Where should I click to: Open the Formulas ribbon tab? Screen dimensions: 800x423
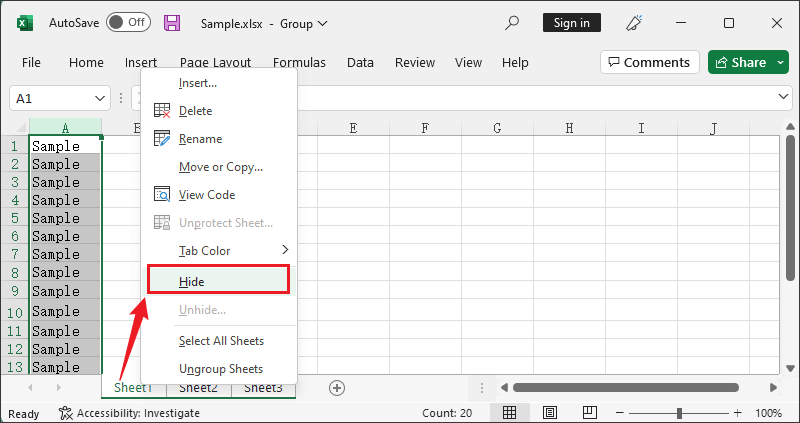299,62
